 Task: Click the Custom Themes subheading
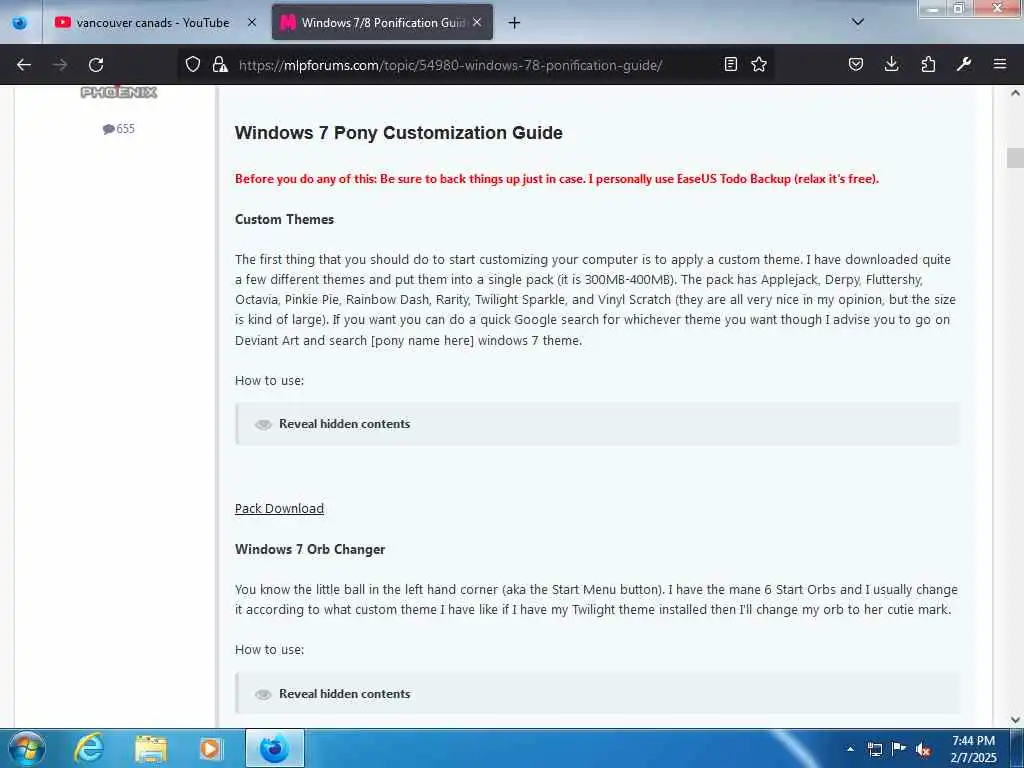tap(284, 219)
